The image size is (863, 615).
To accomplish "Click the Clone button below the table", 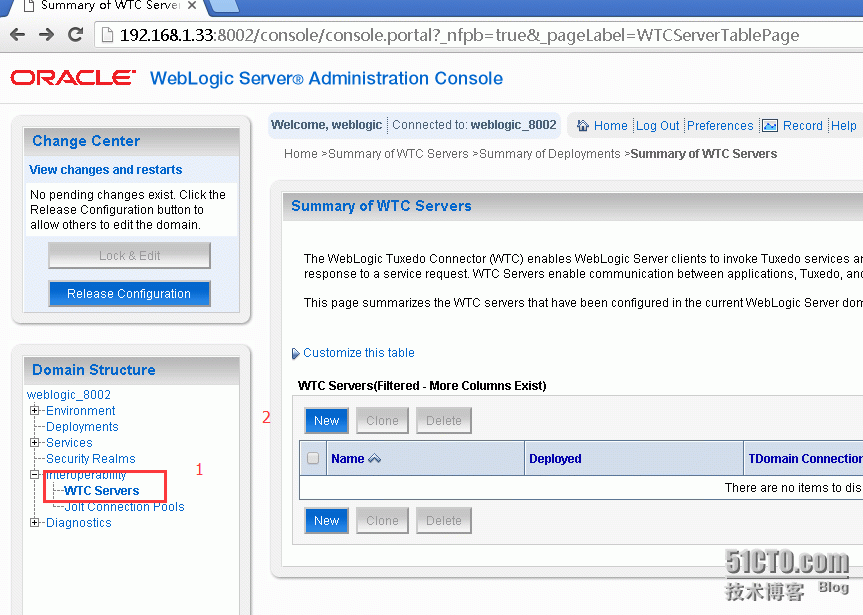I will 382,521.
